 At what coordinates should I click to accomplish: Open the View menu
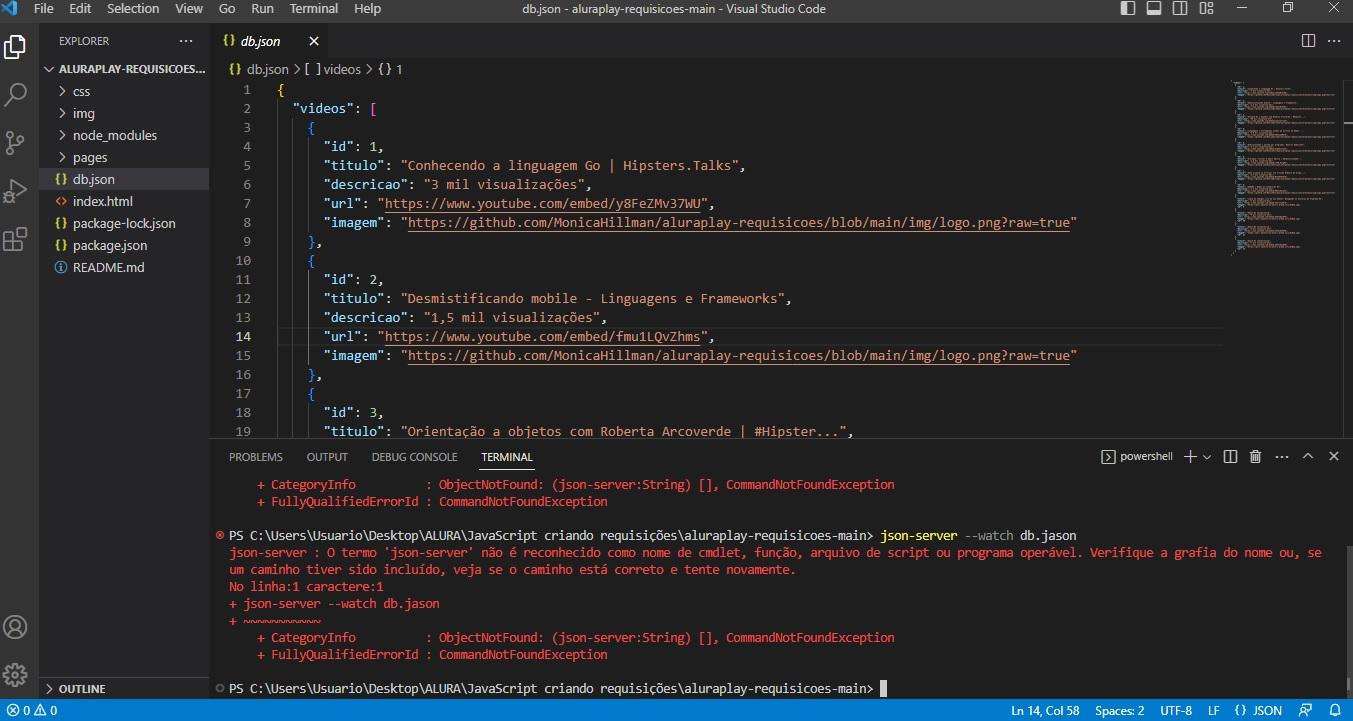(x=189, y=8)
